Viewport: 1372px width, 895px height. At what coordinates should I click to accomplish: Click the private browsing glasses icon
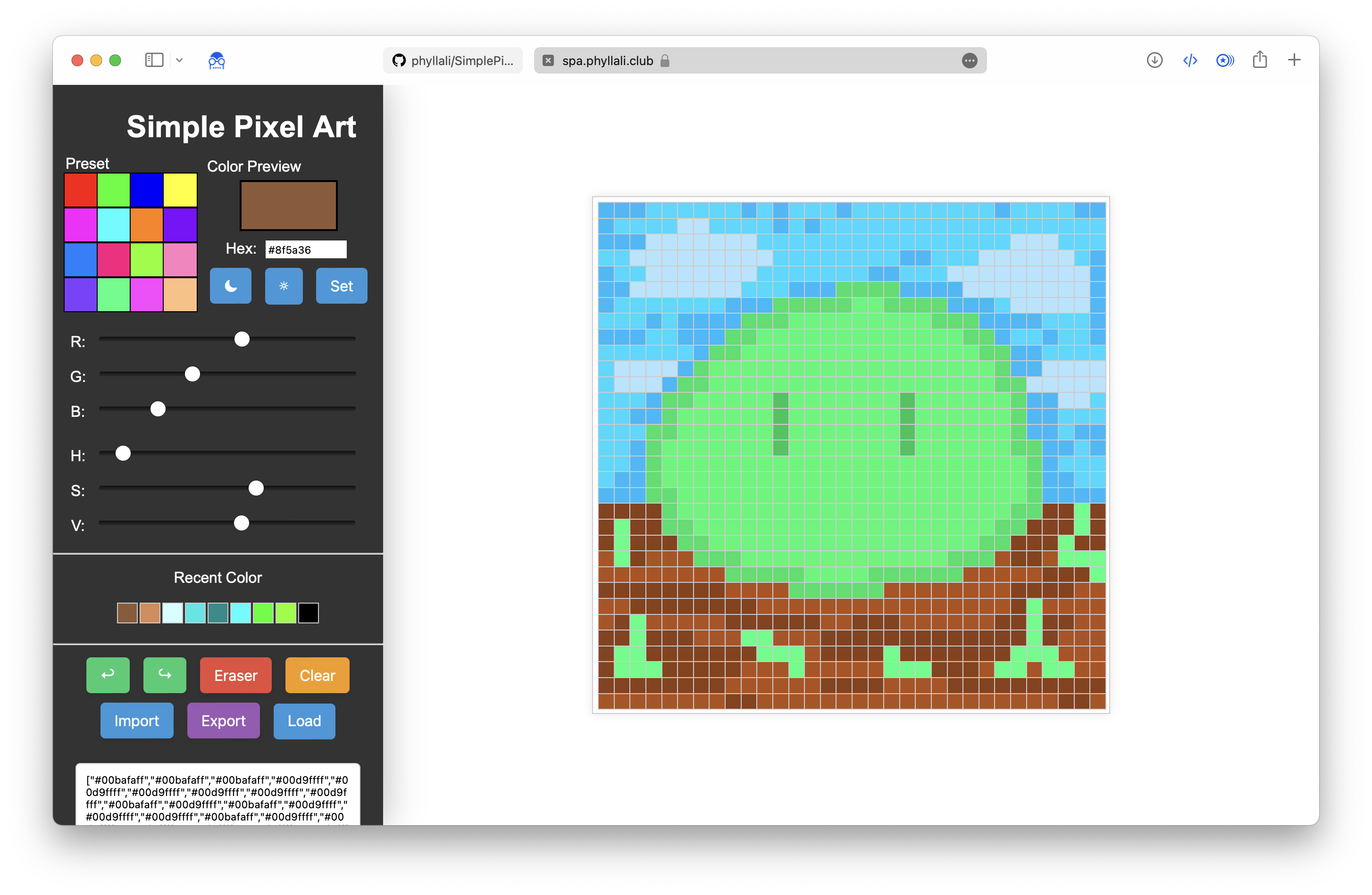pos(216,60)
